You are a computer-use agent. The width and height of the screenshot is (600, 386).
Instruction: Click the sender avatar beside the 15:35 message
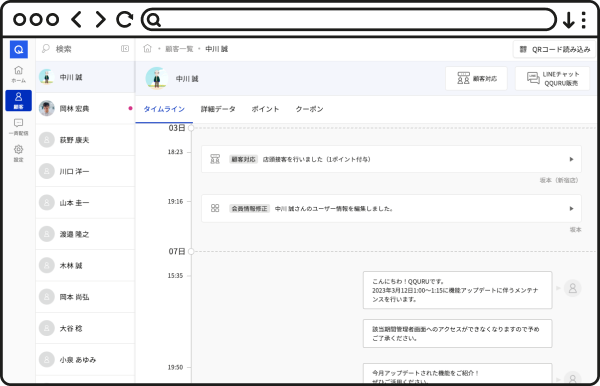572,288
